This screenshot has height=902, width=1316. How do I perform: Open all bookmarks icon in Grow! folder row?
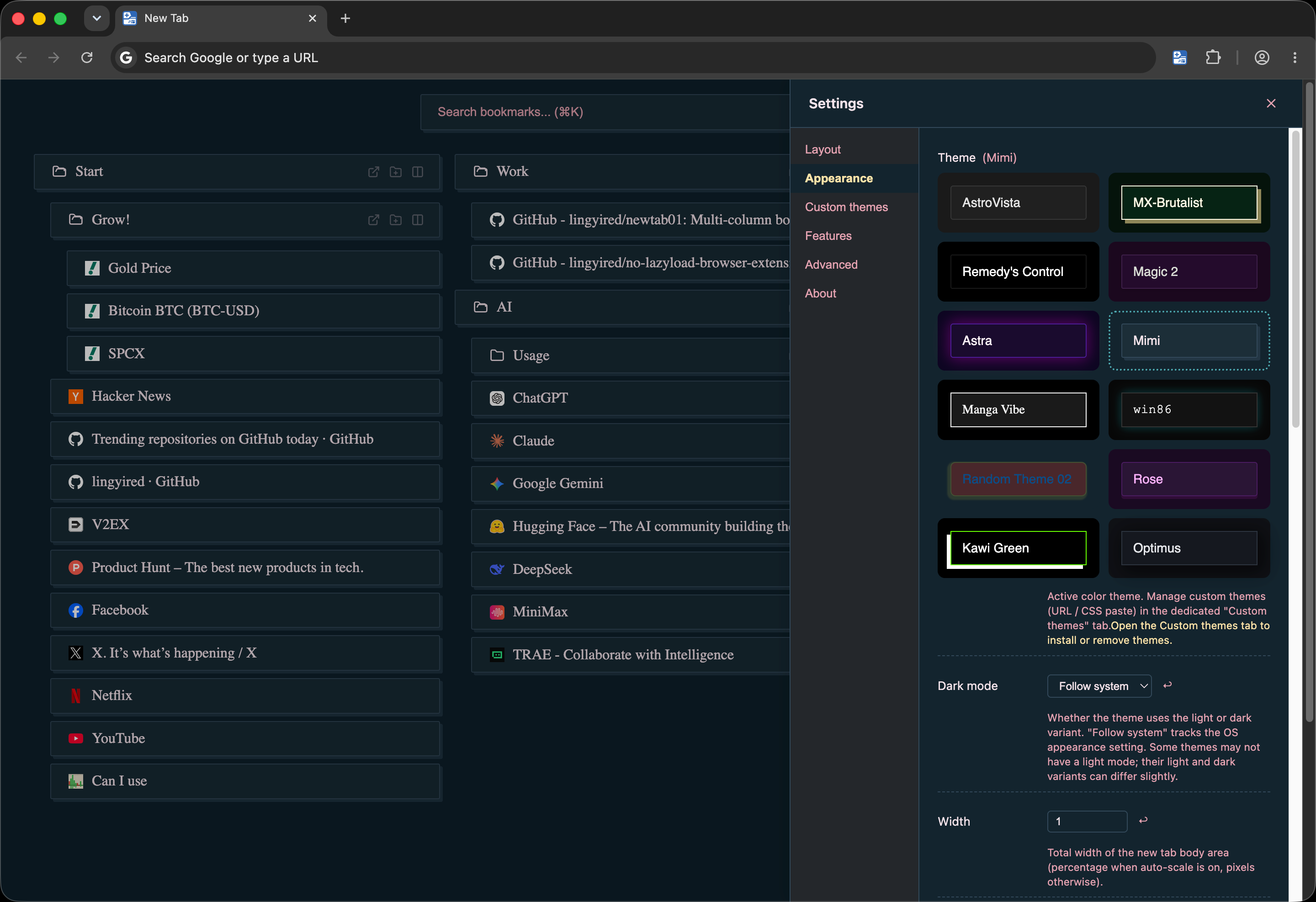click(x=373, y=220)
